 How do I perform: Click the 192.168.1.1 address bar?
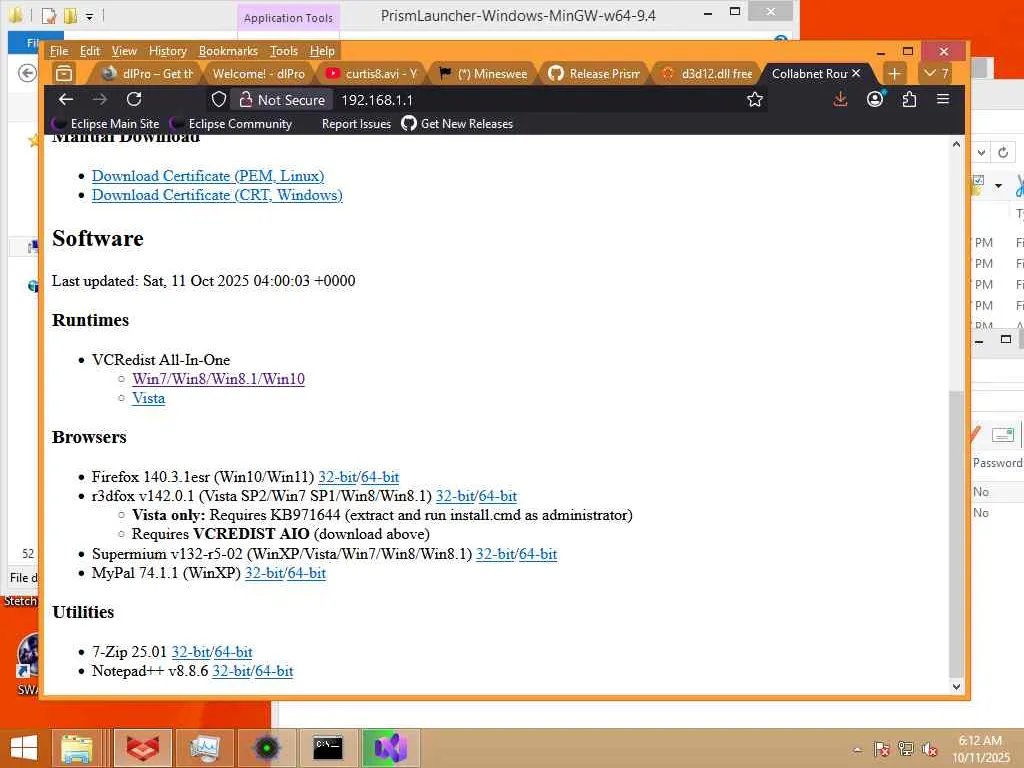click(x=536, y=100)
